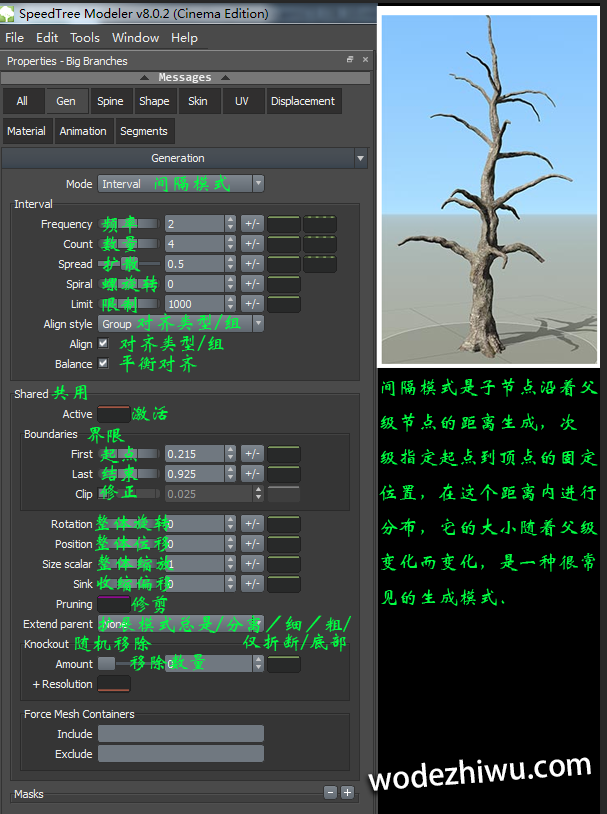
Task: Click the +/- variance button for Rotation
Action: click(252, 524)
